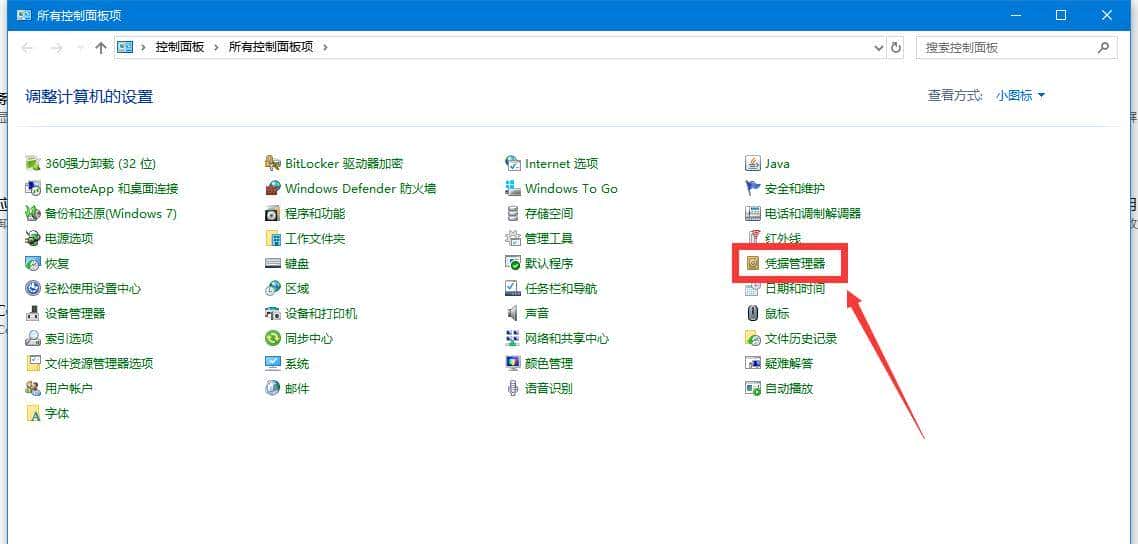Click the 程序和功能 icon

coord(273,213)
